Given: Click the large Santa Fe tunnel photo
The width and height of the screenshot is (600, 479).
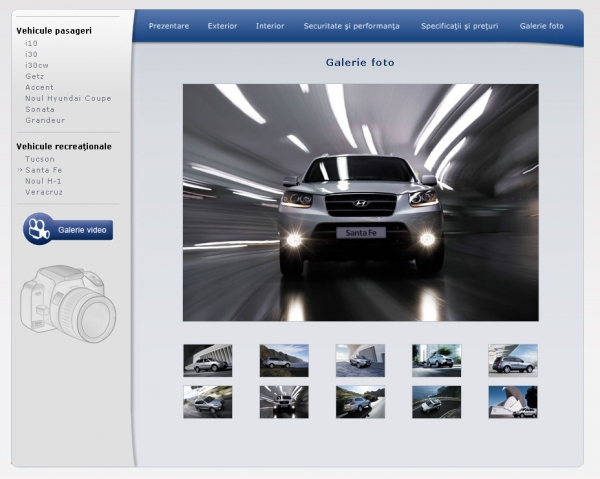Looking at the screenshot, I should tap(360, 202).
